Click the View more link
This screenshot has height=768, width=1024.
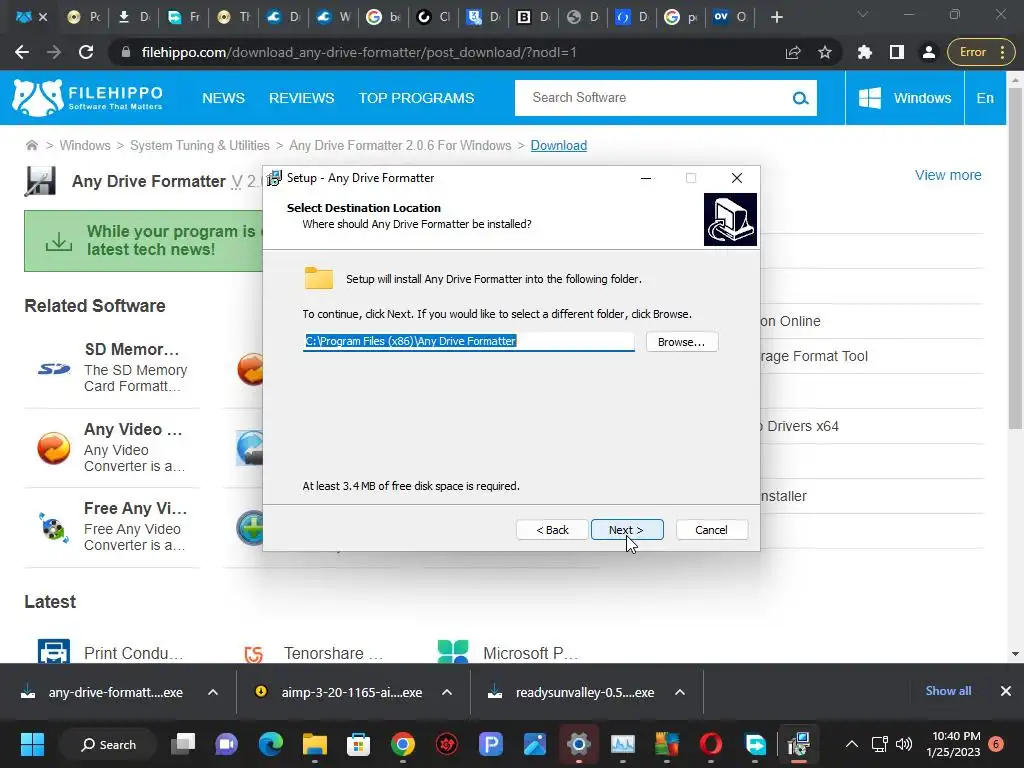(948, 175)
